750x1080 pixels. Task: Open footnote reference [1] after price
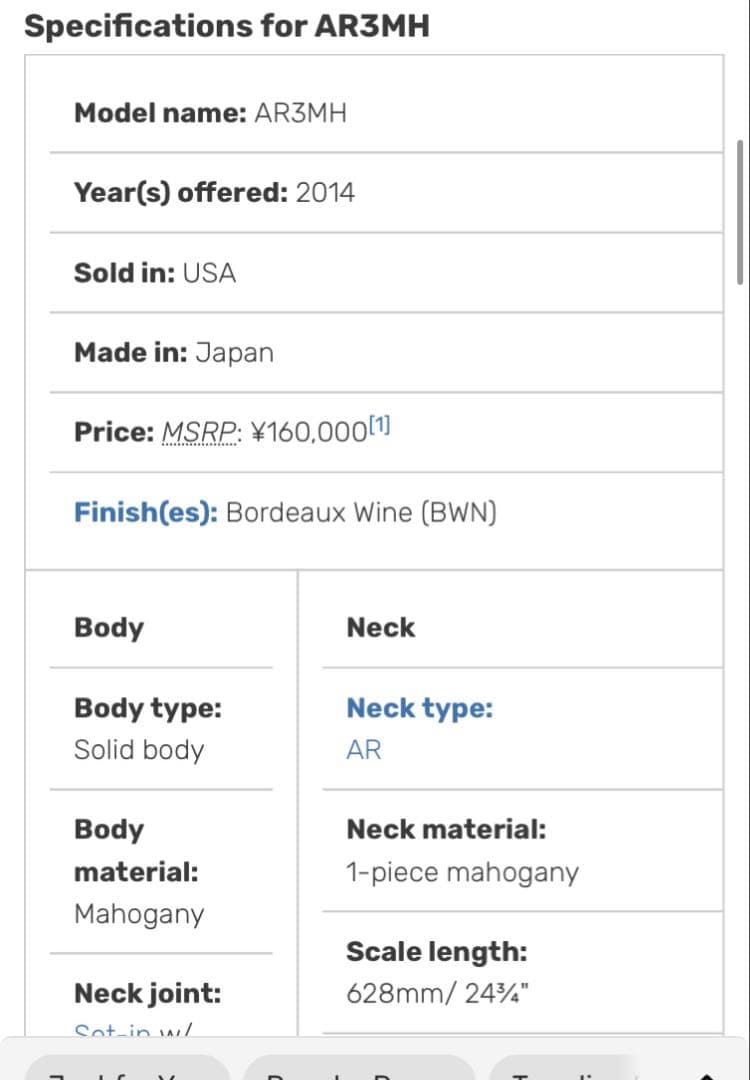coord(380,426)
